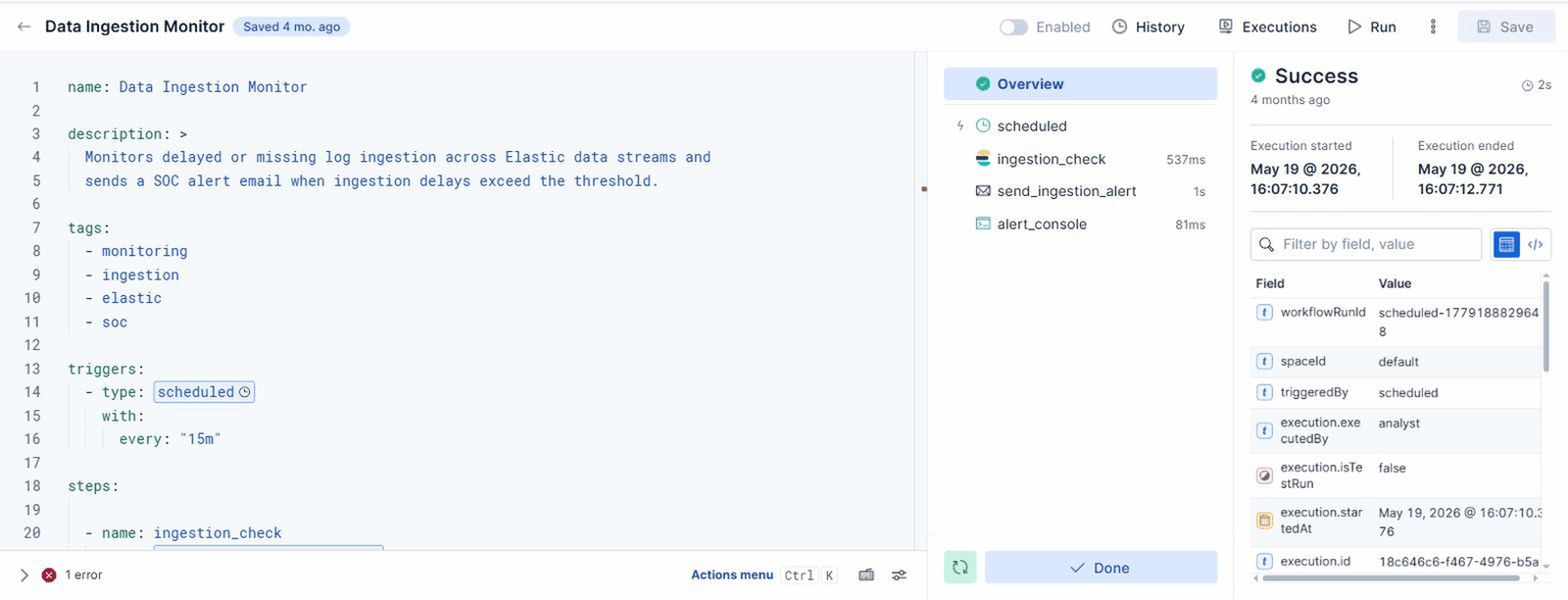The image size is (1568, 600).
Task: Click the 2s duration clock icon
Action: tap(1527, 85)
